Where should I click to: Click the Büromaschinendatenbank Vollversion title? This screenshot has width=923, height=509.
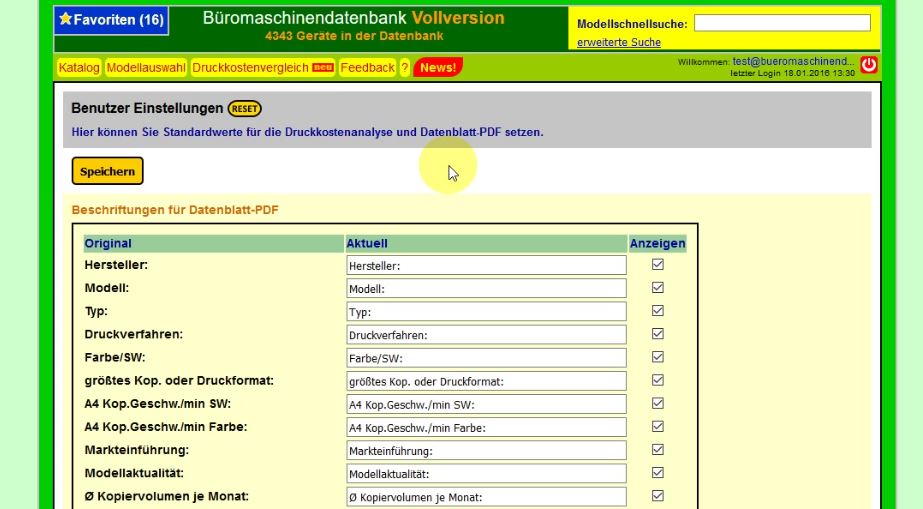point(353,18)
